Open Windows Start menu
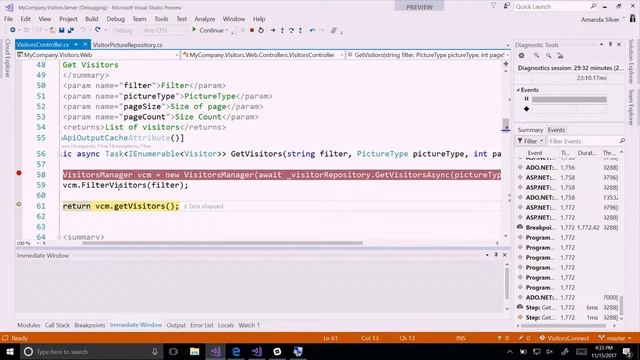 tap(10, 351)
